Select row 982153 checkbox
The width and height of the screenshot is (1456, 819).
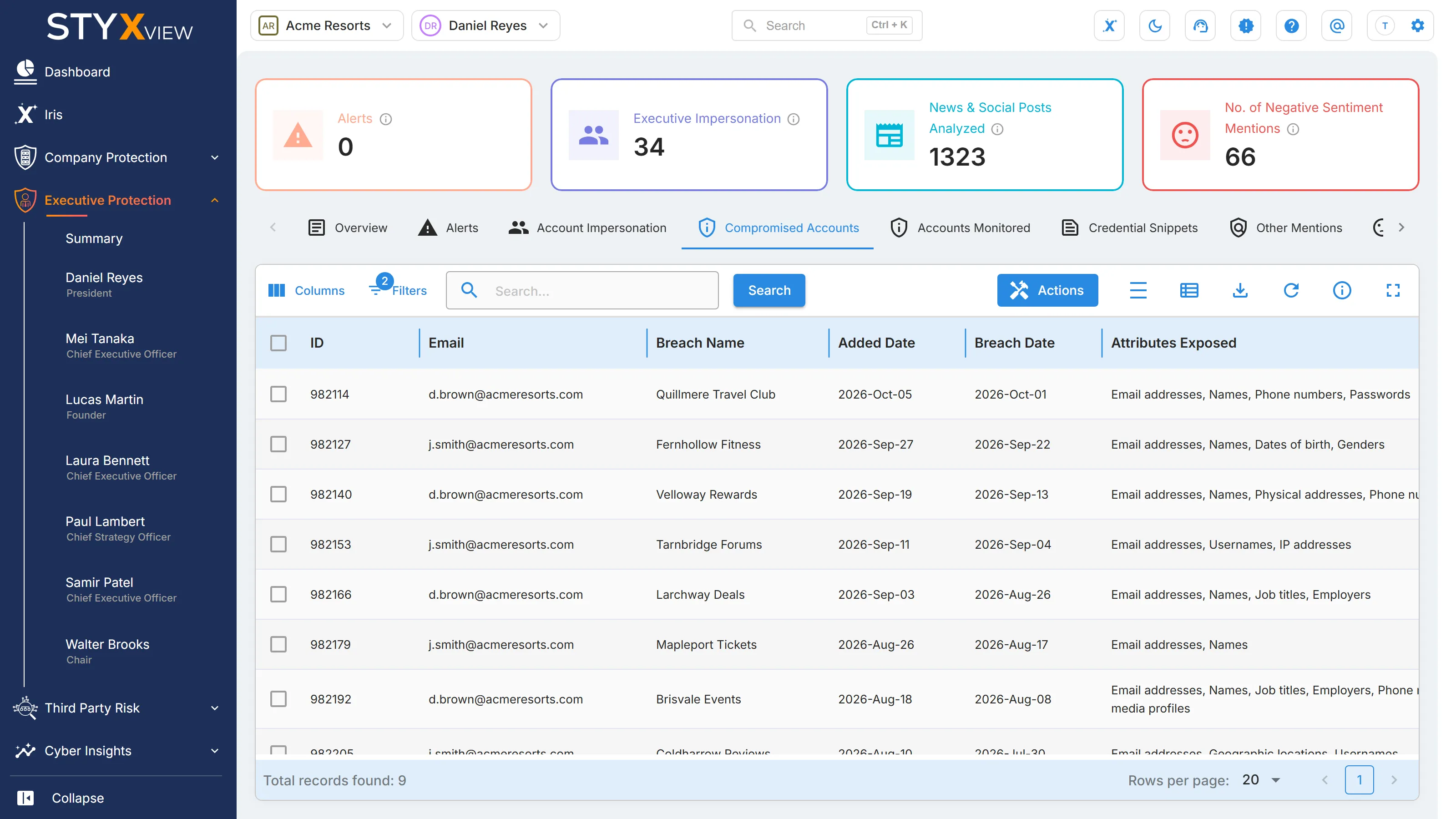point(278,544)
